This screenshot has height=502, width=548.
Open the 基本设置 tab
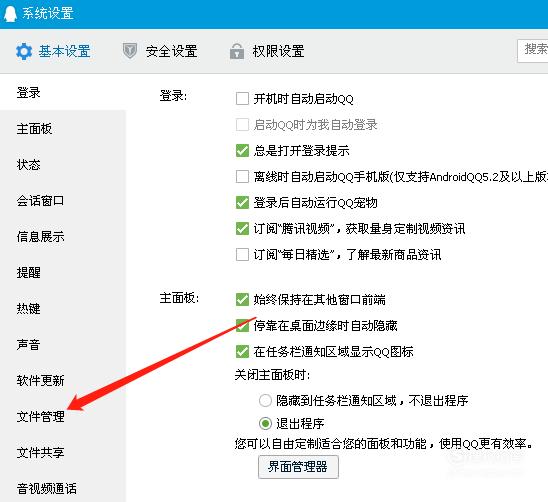pos(53,51)
